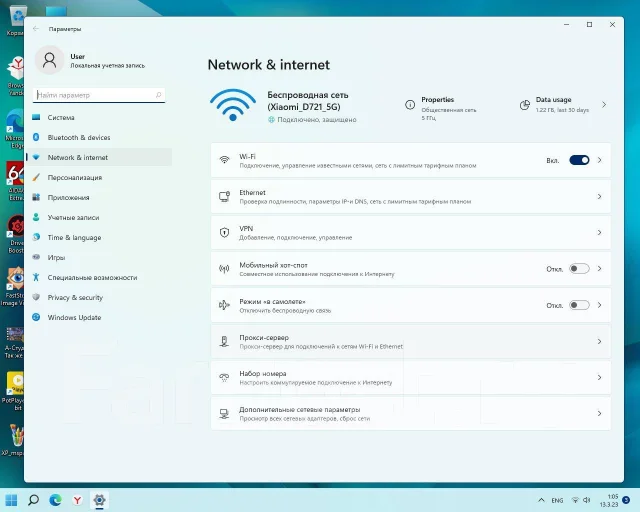Click the Ethernet monitor icon
Image resolution: width=640 pixels, height=512 pixels.
coord(224,196)
